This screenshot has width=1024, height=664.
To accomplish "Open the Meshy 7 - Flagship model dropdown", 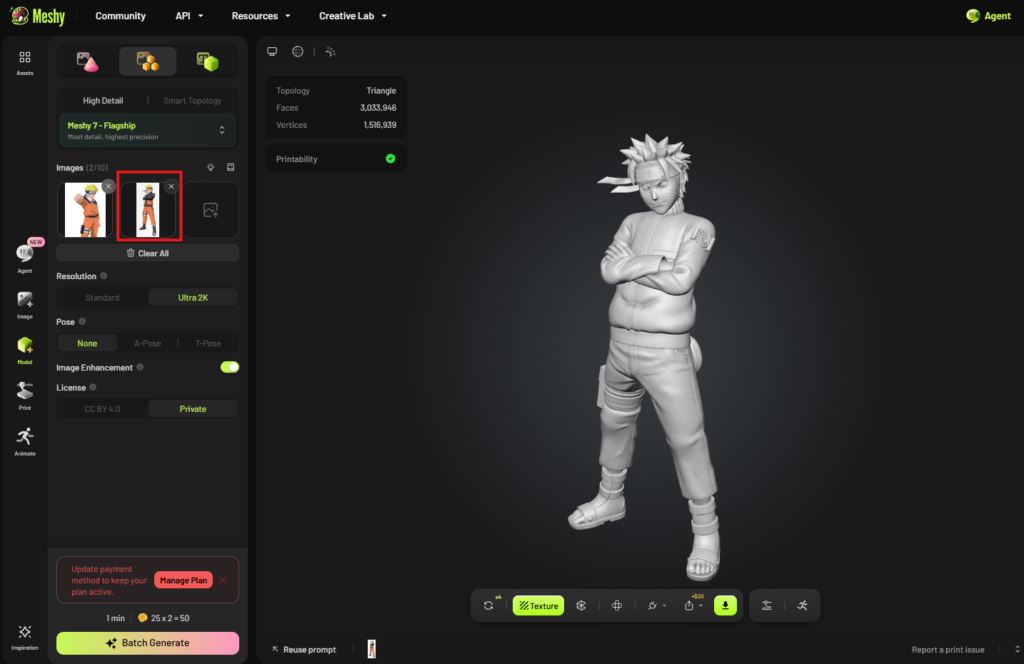I will click(x=148, y=131).
